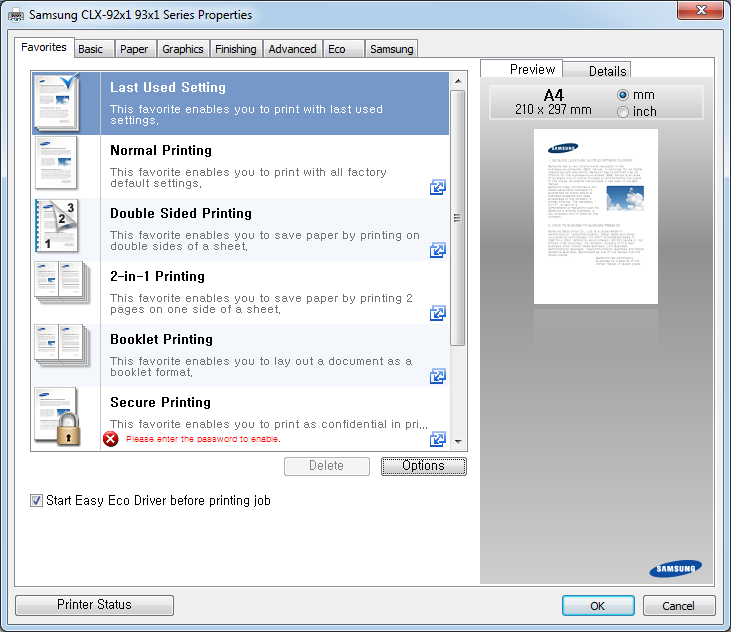Viewport: 731px width, 632px height.
Task: Select the Double Sided Printing title
Action: (x=181, y=213)
